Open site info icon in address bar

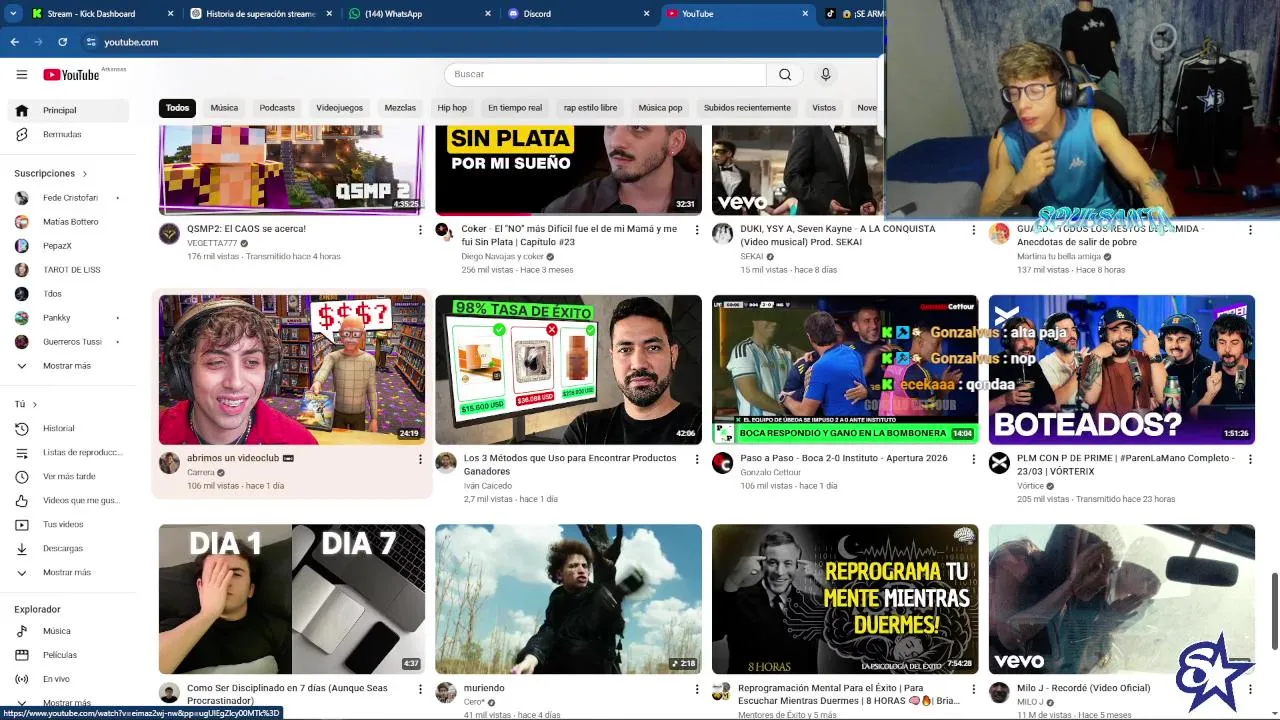pyautogui.click(x=91, y=42)
